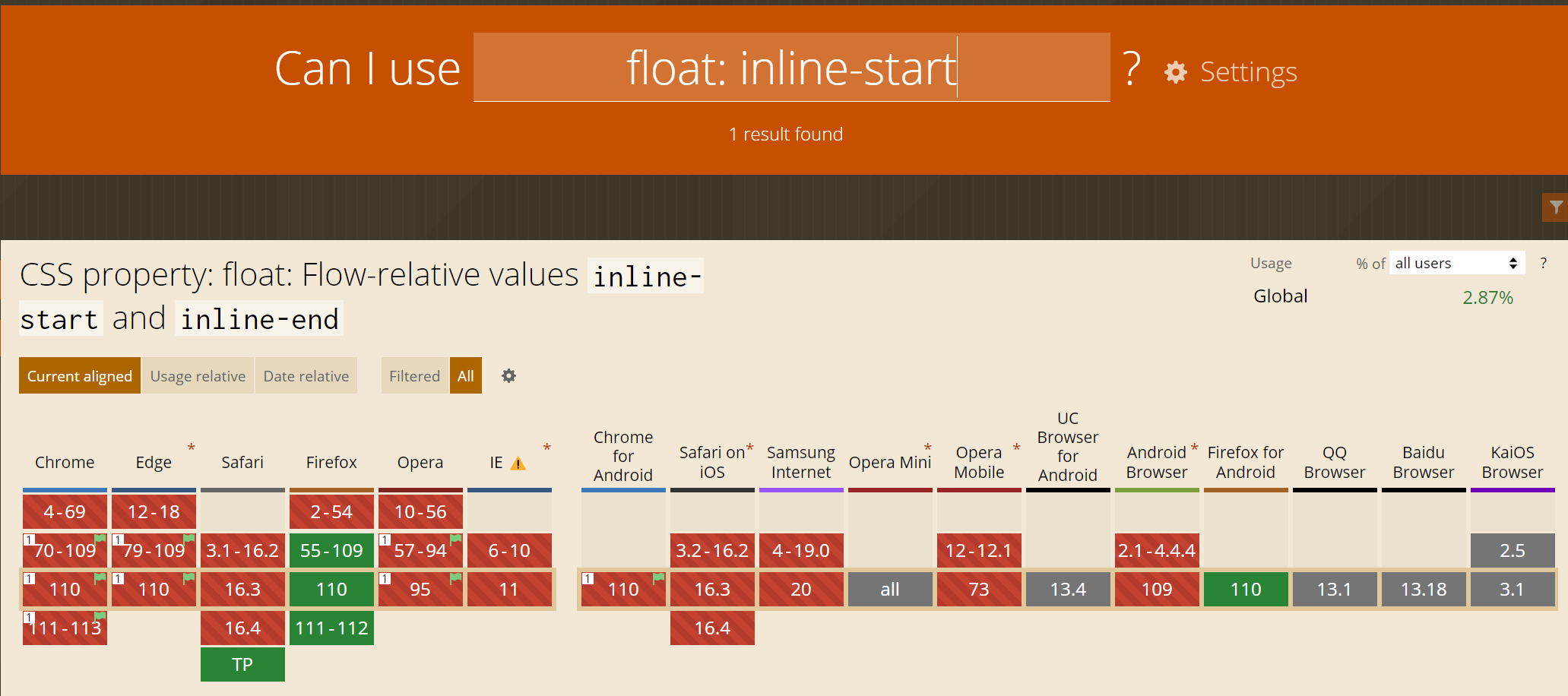Click asterisk beside Android Browser
This screenshot has width=1568, height=696.
tap(1195, 448)
